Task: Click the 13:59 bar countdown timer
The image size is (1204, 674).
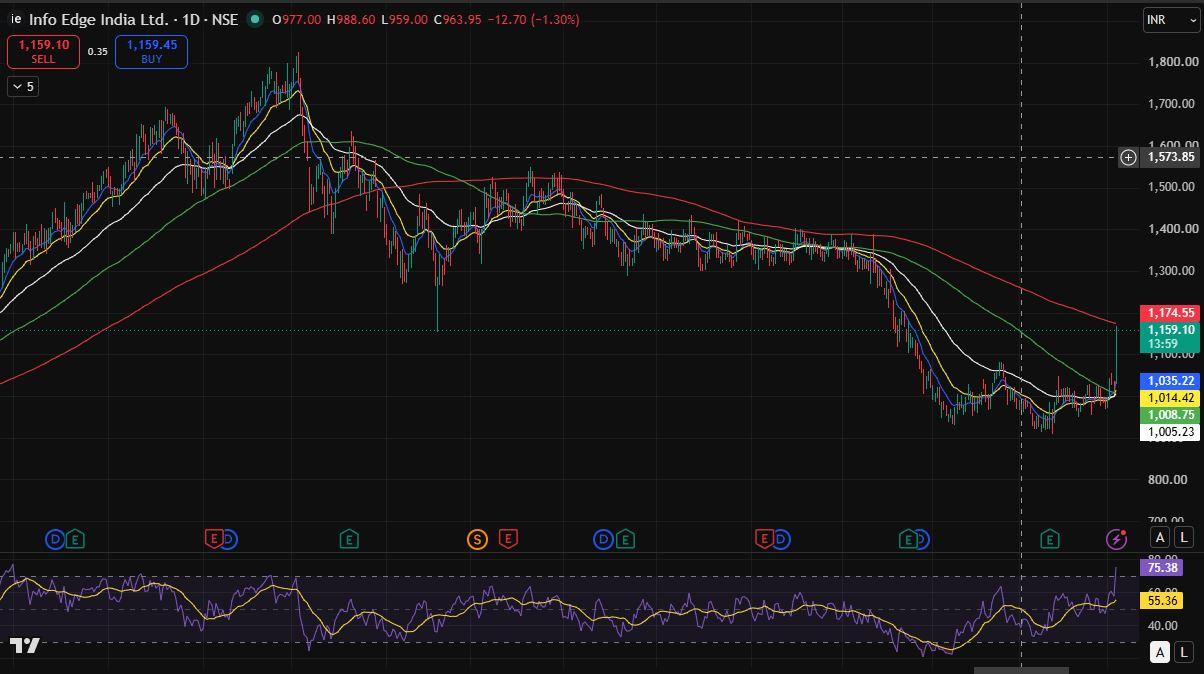Action: pos(1163,344)
